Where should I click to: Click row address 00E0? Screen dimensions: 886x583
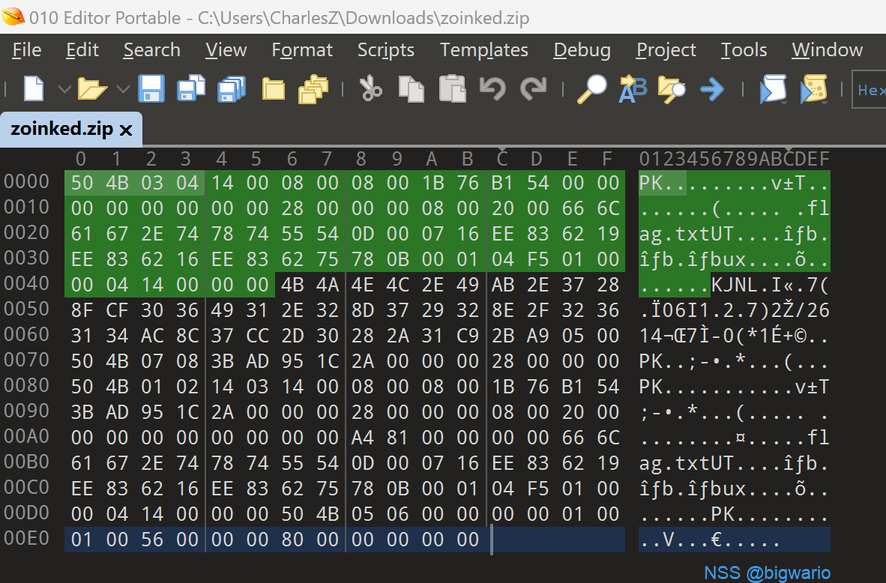click(x=26, y=538)
